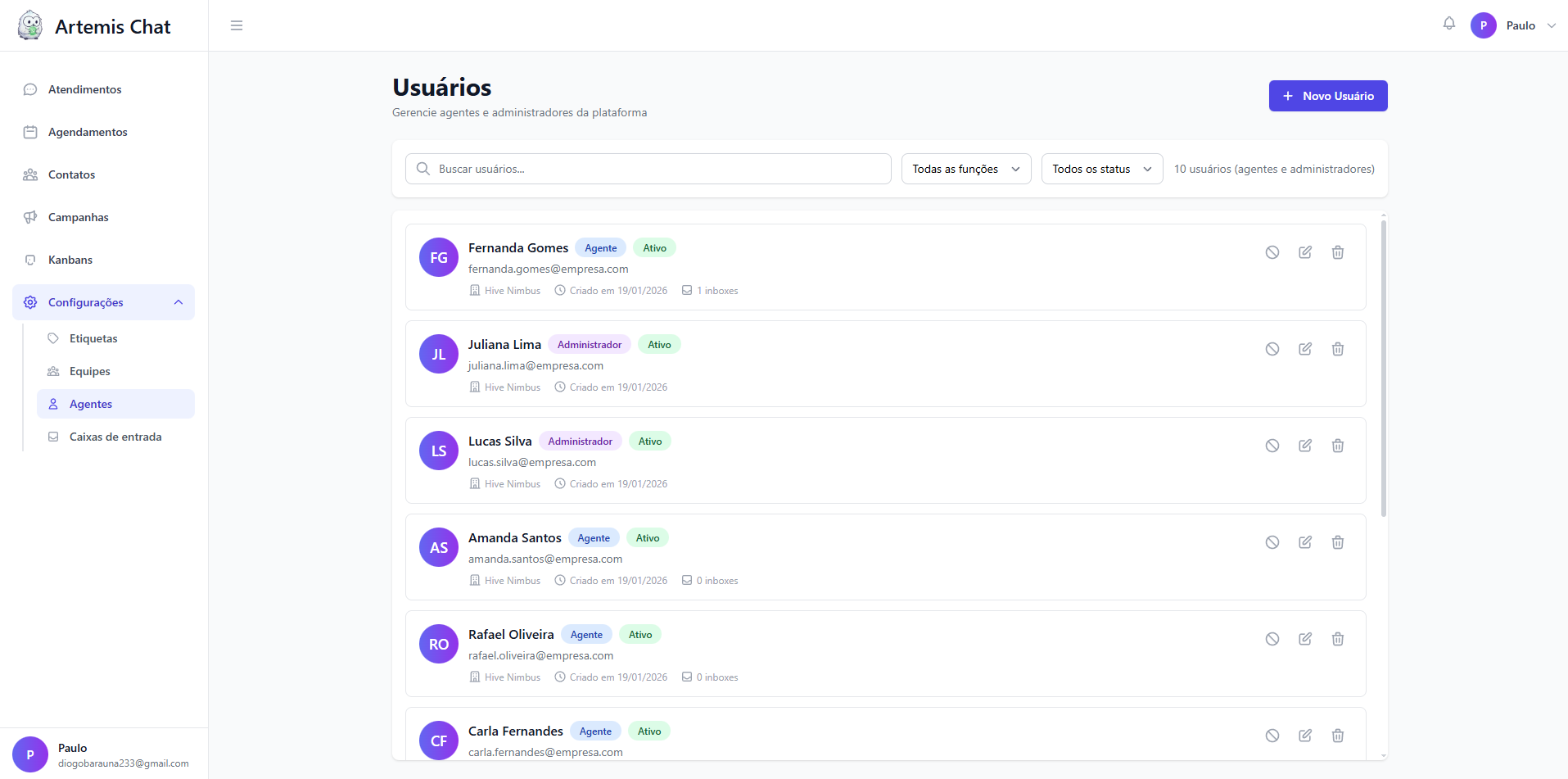Toggle Amanda Santos active status off
This screenshot has height=779, width=1568.
click(x=1272, y=542)
